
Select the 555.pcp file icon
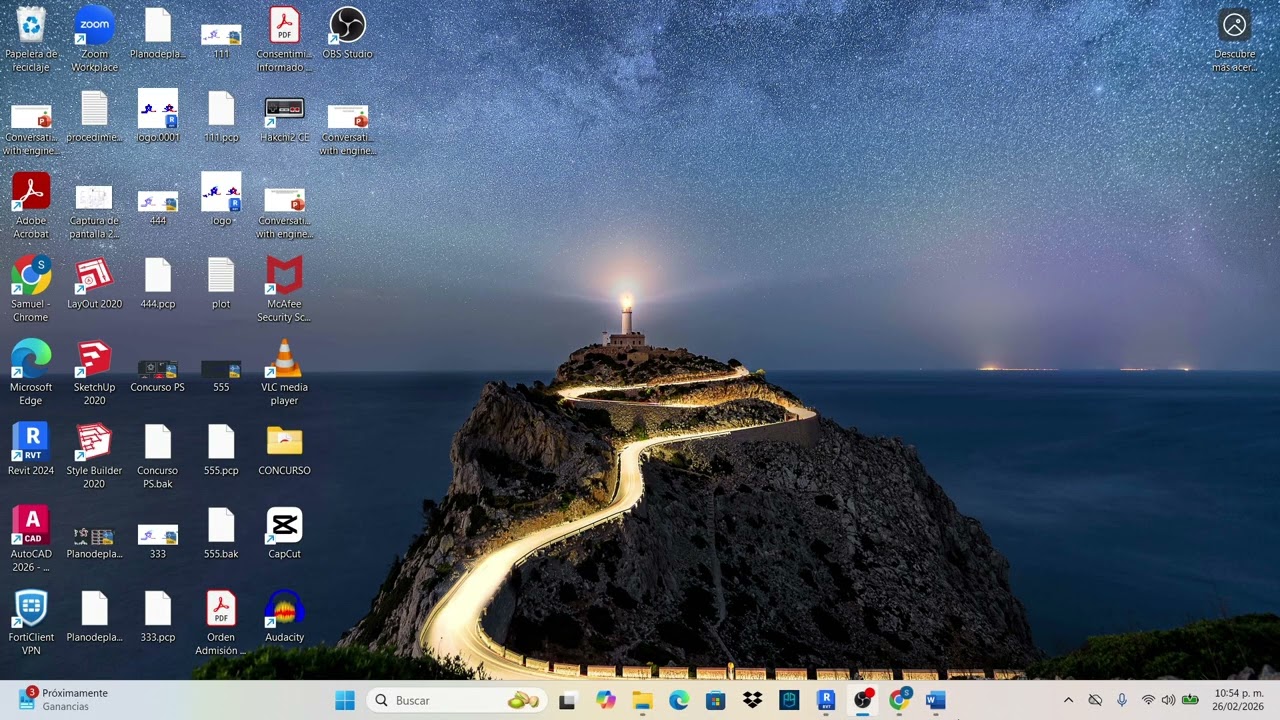pos(221,449)
